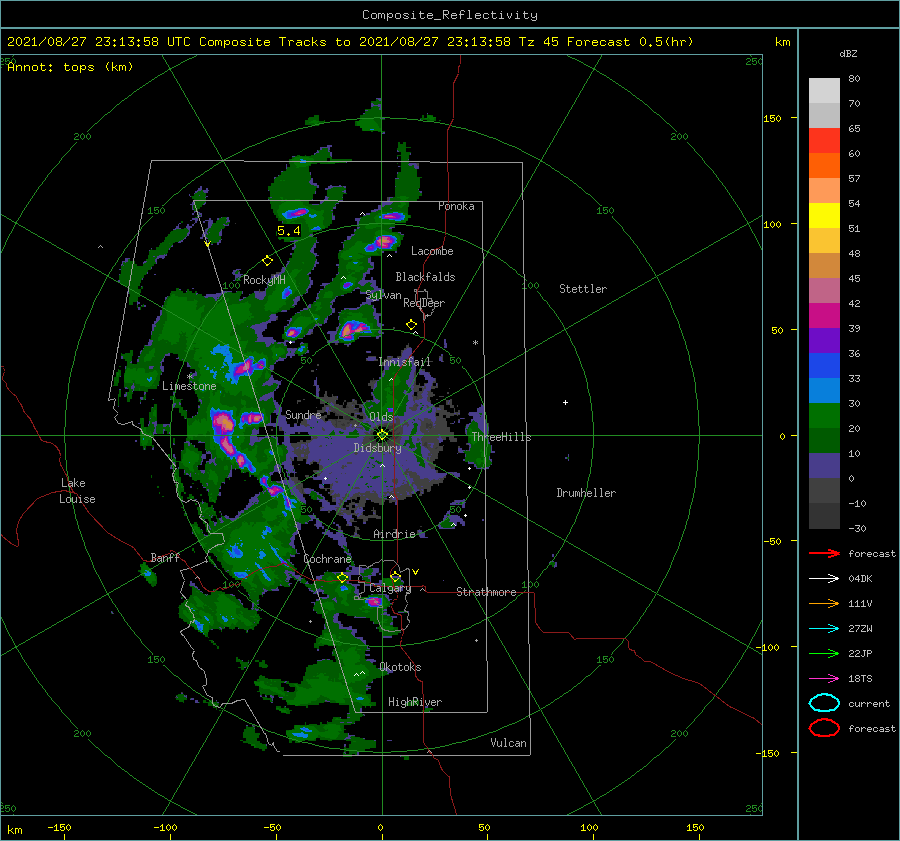The height and width of the screenshot is (841, 900).
Task: Click the purple 36-39 dBZ color swatch
Action: 824,340
